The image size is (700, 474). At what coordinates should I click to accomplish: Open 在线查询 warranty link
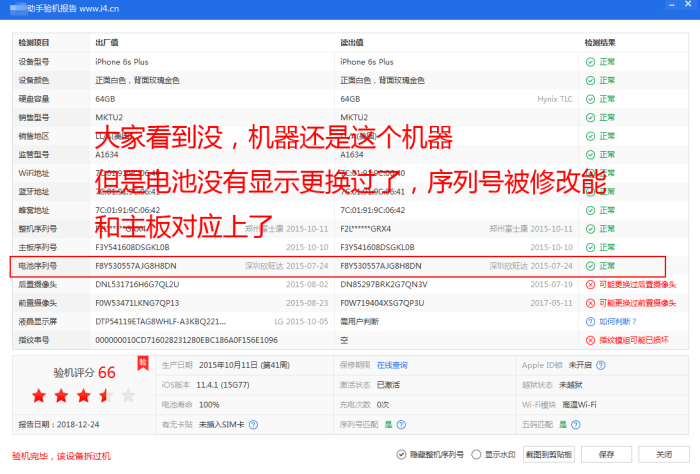coord(392,365)
